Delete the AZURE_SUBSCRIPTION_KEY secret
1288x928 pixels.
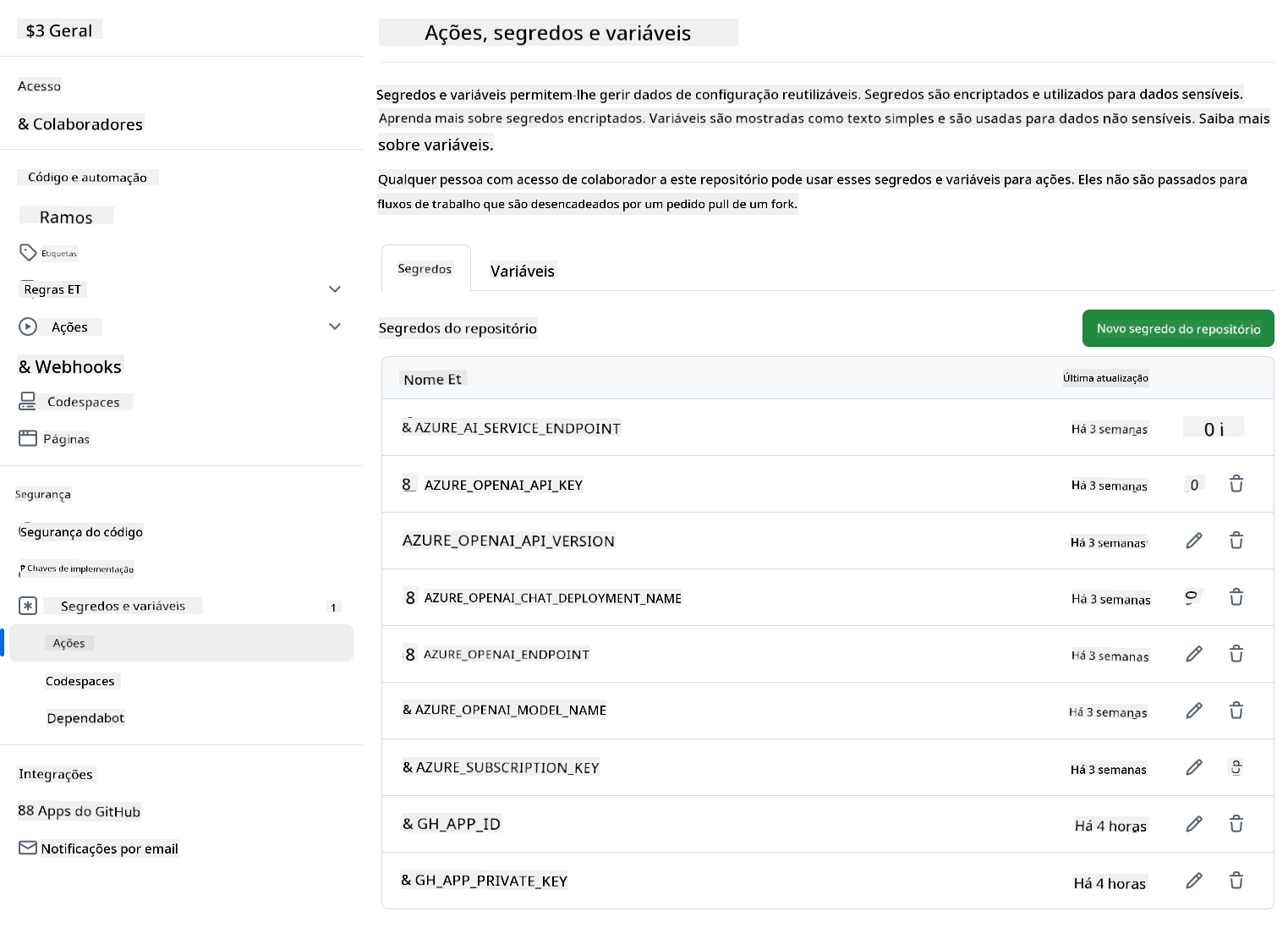click(x=1236, y=767)
